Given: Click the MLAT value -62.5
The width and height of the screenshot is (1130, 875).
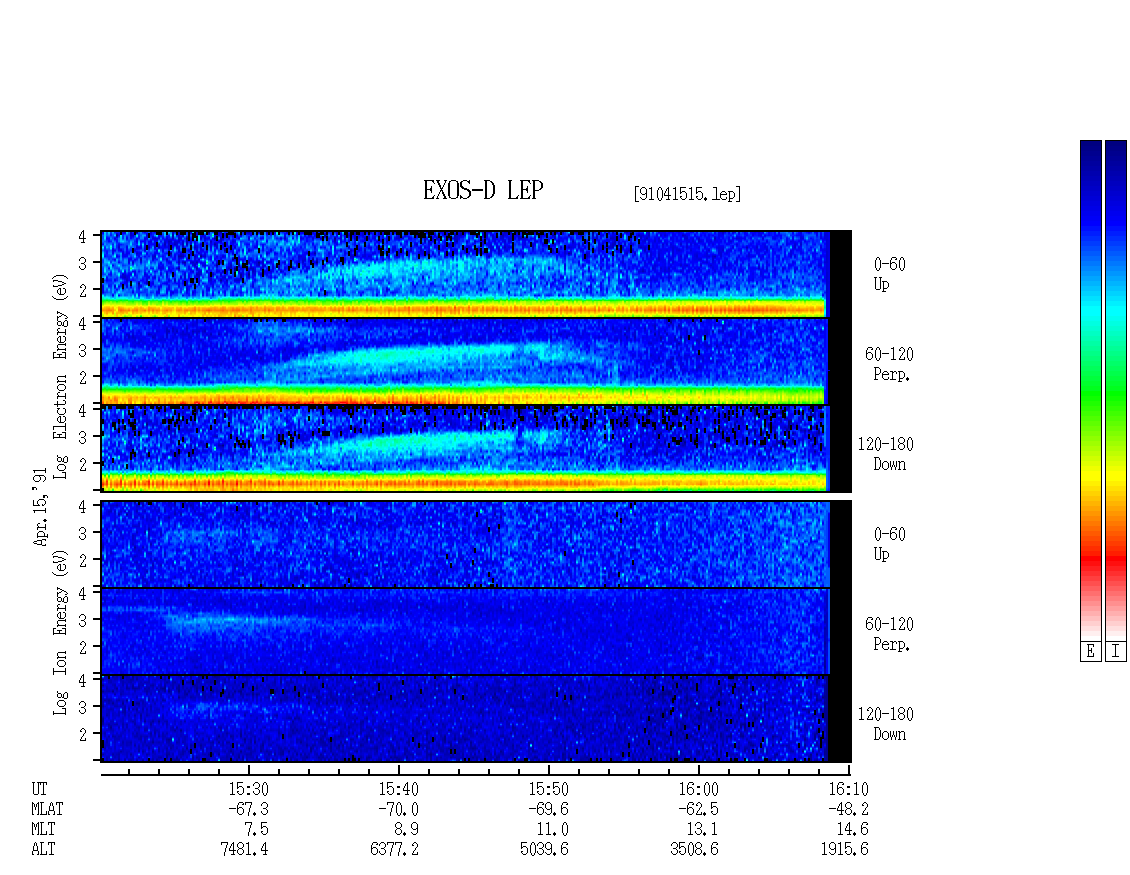Looking at the screenshot, I should [698, 809].
